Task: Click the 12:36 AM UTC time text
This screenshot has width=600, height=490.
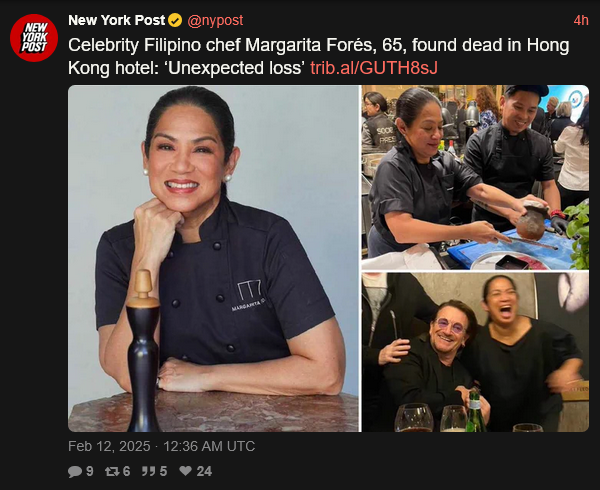Action: [x=209, y=446]
